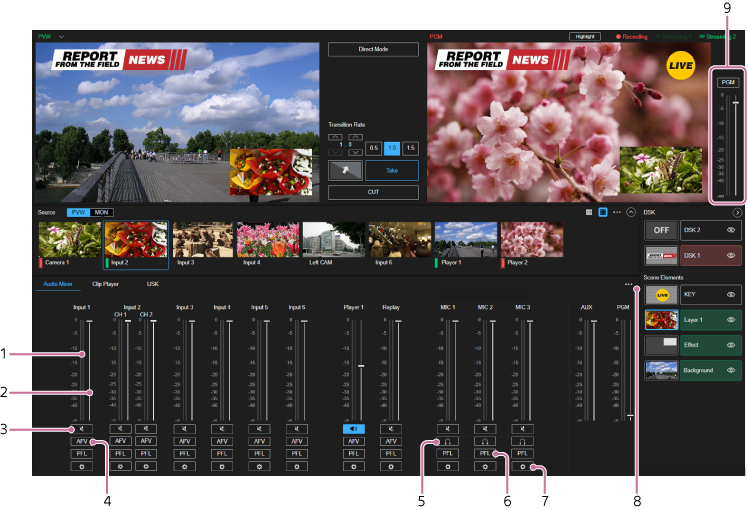
Task: Mute the Input 1 audio channel
Action: point(81,428)
